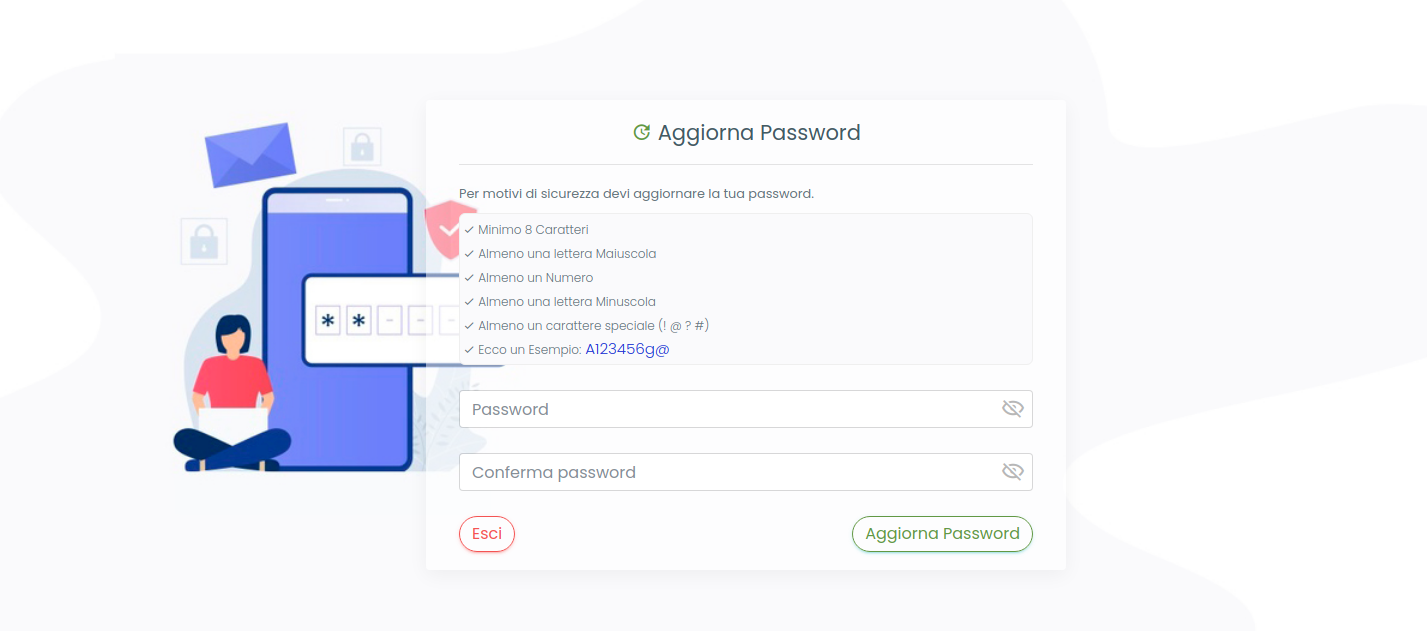Click the red shield checkmark icon
This screenshot has width=1427, height=631.
[448, 229]
